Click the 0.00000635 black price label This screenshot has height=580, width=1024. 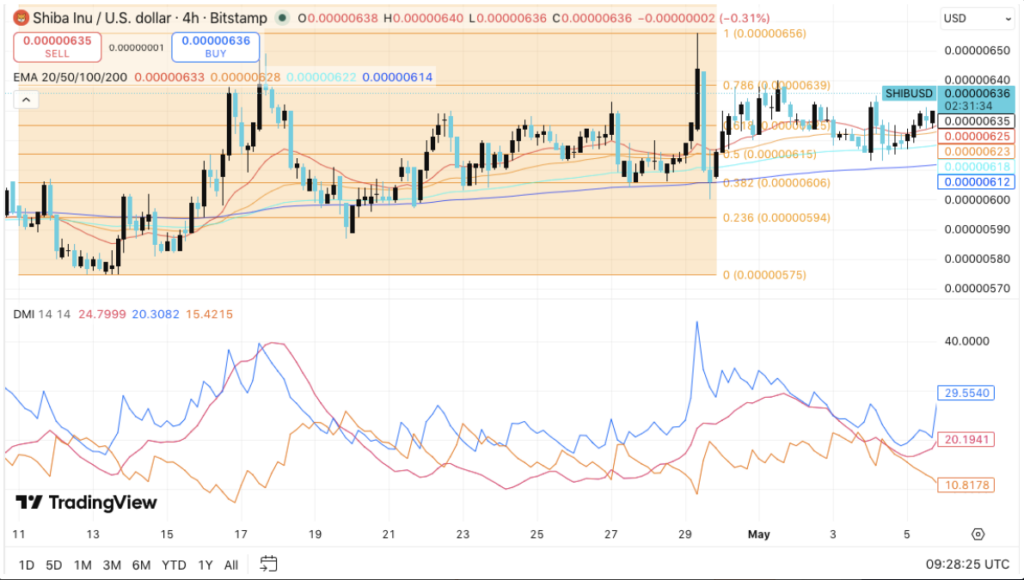coord(976,121)
